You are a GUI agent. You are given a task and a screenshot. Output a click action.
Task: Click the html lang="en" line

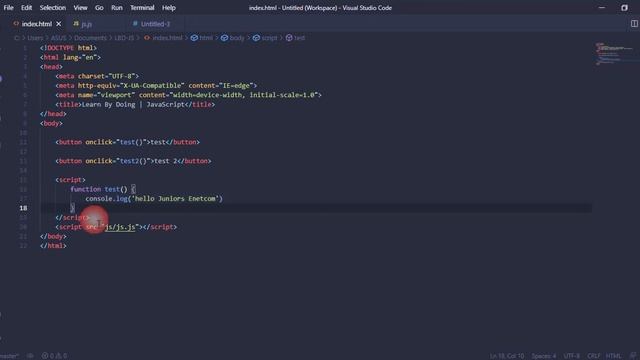[70, 58]
